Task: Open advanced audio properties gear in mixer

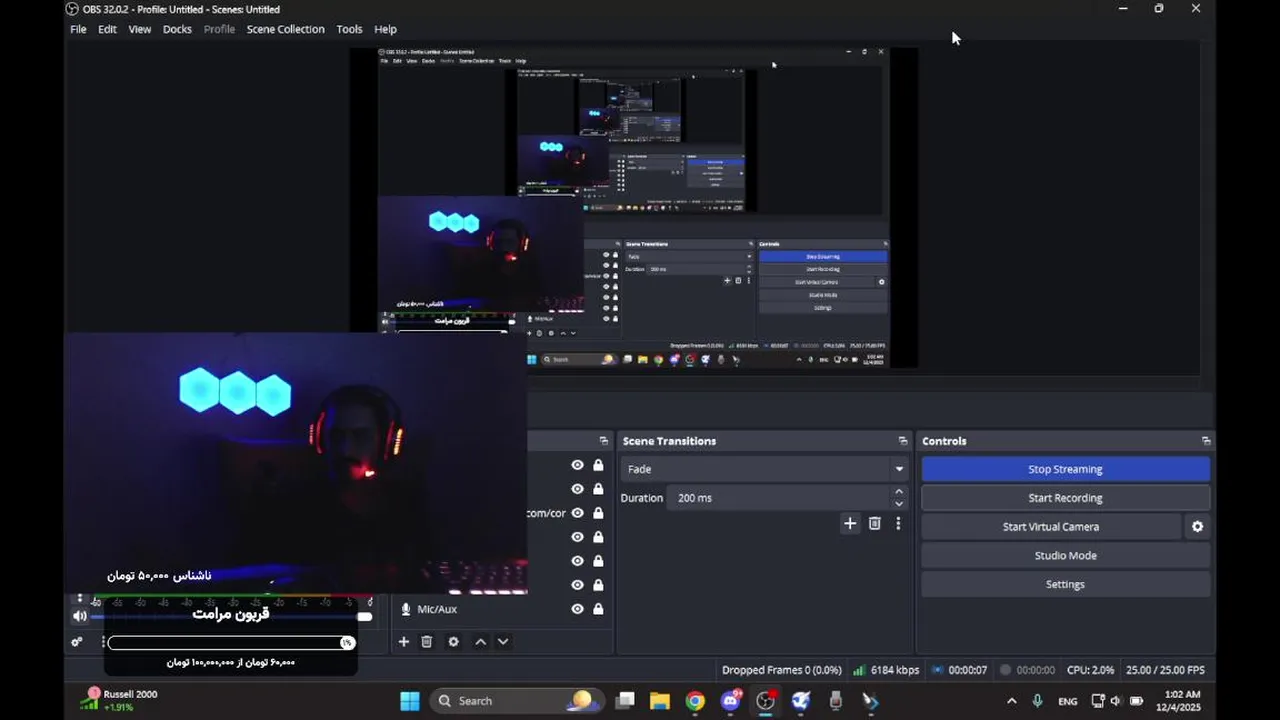Action: pyautogui.click(x=77, y=642)
